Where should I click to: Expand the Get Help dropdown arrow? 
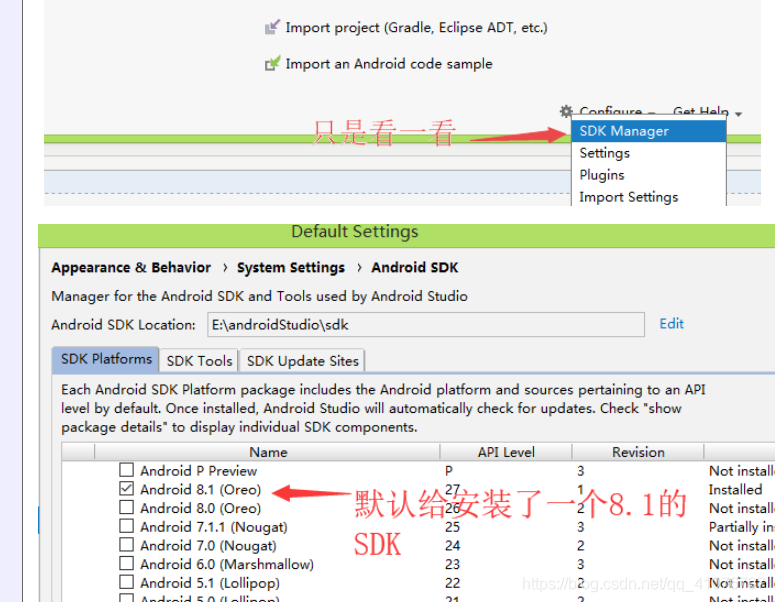click(738, 114)
